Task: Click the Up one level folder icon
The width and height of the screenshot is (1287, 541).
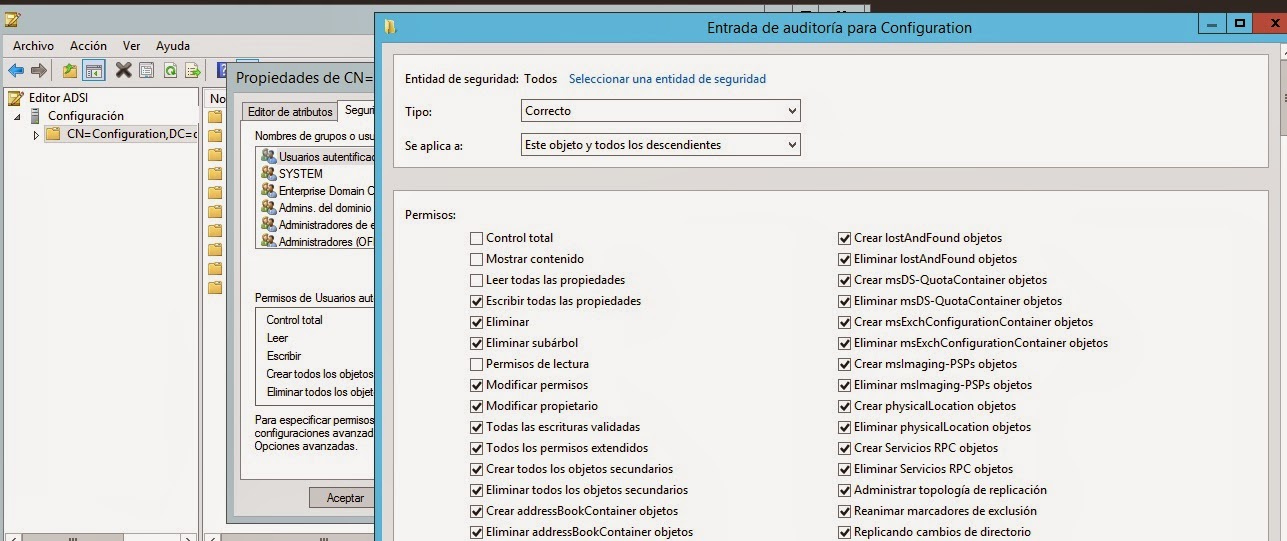Action: [69, 70]
